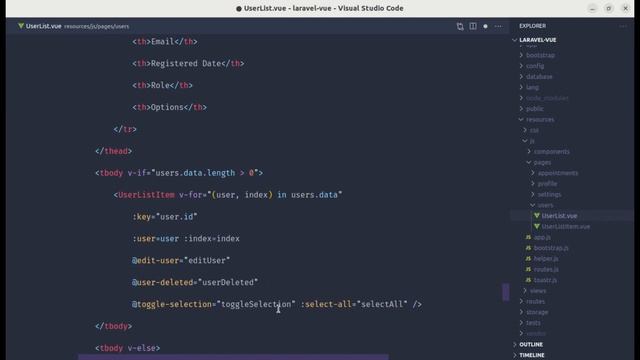Open Explorer panel's more actions ellipsis
The height and width of the screenshot is (360, 640).
623,26
